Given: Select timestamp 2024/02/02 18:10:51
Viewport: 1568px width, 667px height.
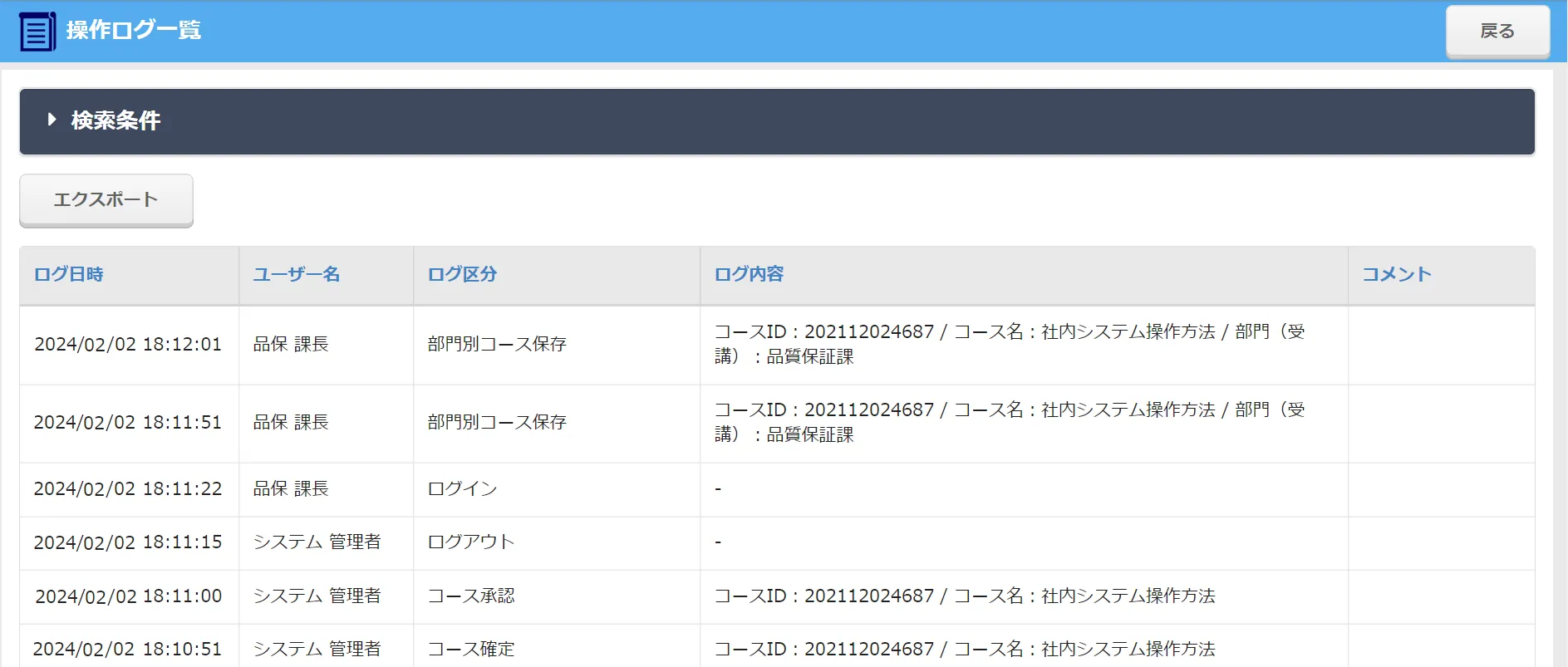Looking at the screenshot, I should [x=128, y=649].
